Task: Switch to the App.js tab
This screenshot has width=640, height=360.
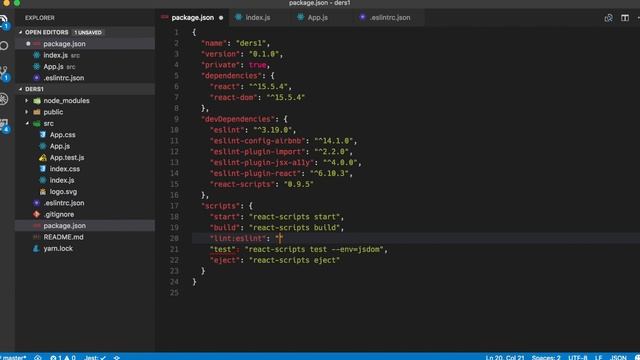Action: tap(318, 18)
